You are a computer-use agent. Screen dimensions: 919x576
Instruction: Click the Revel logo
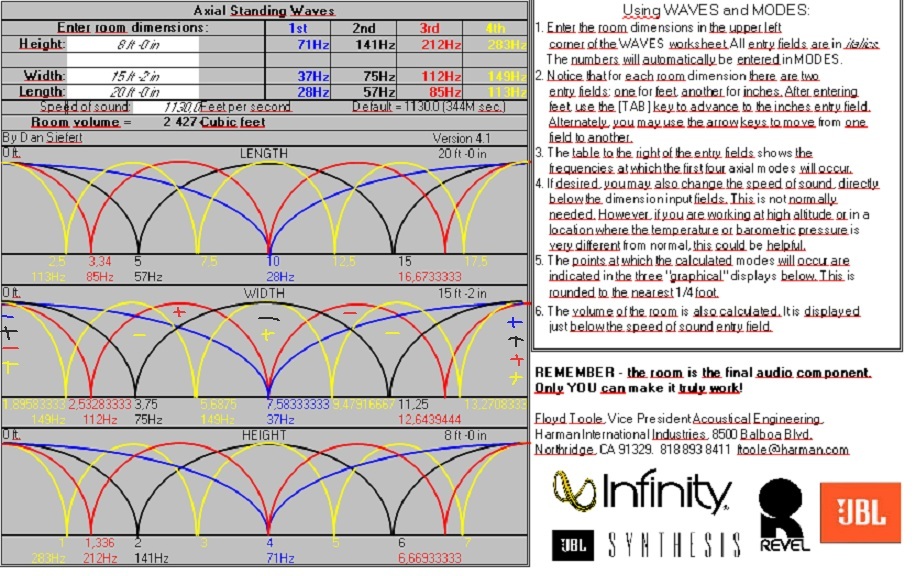[784, 514]
